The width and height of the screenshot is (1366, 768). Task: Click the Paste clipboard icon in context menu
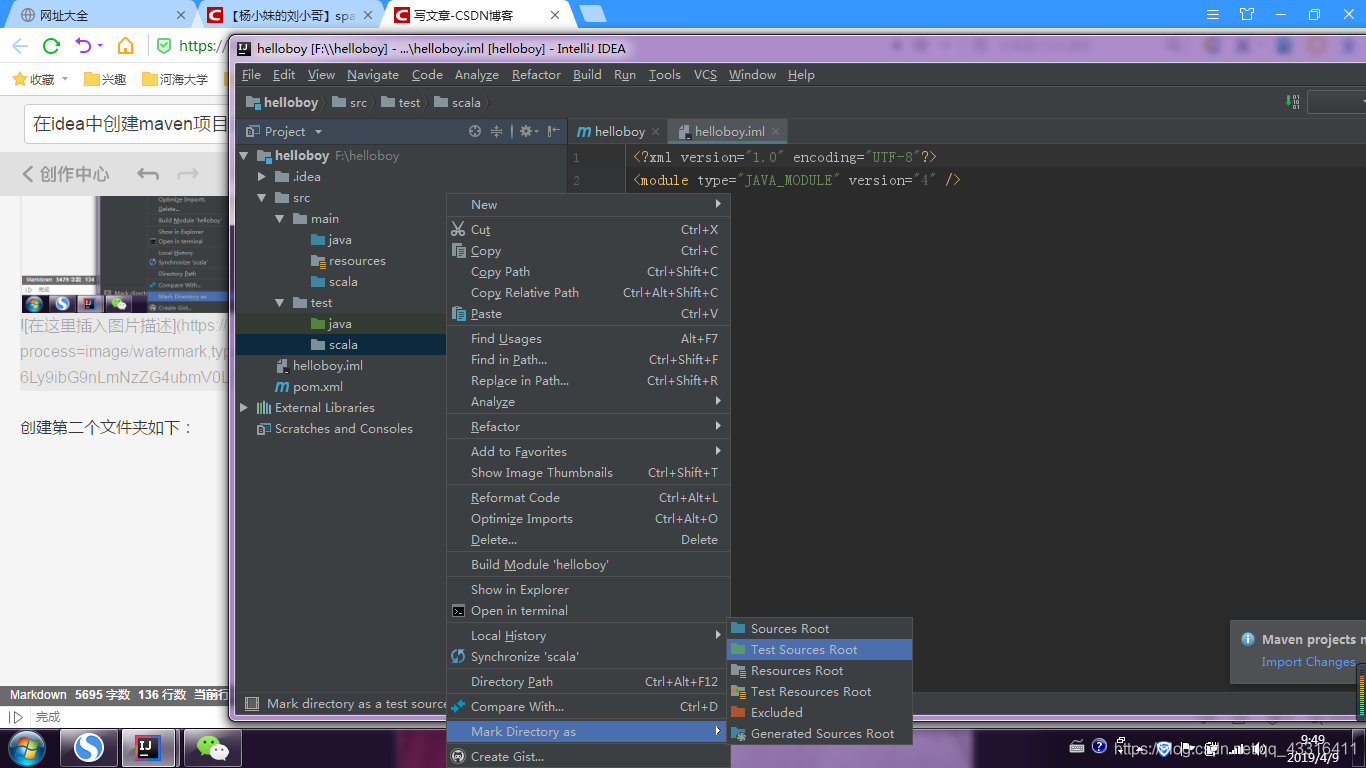(458, 313)
